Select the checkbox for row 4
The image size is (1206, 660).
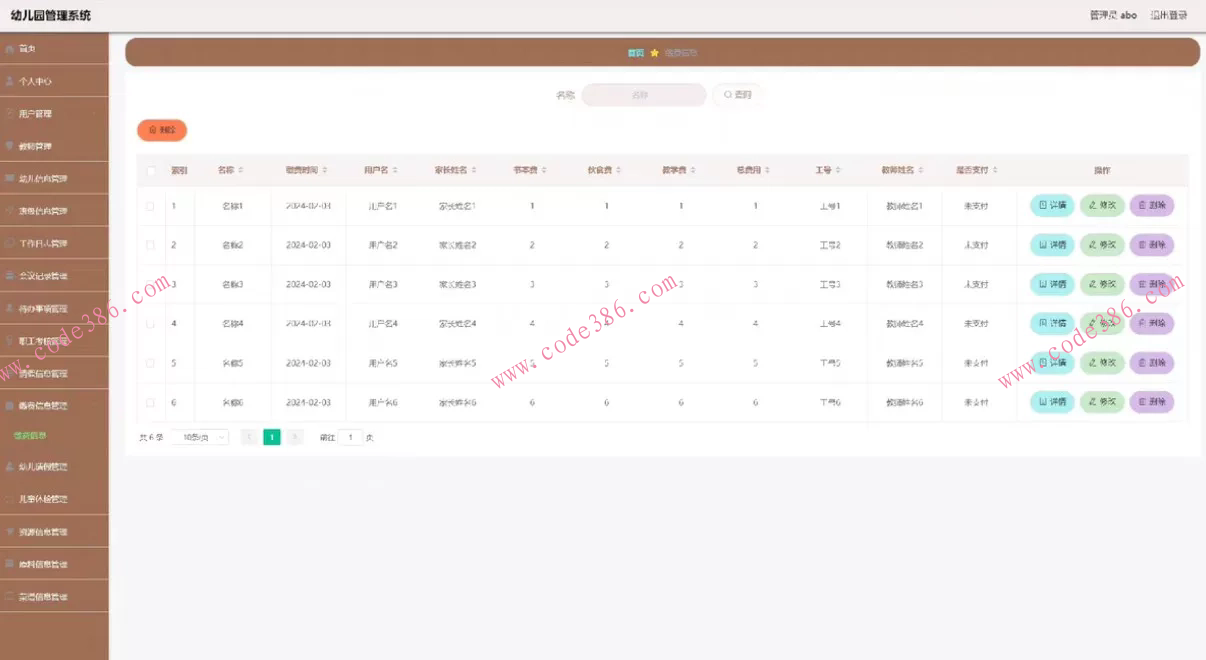coord(151,324)
